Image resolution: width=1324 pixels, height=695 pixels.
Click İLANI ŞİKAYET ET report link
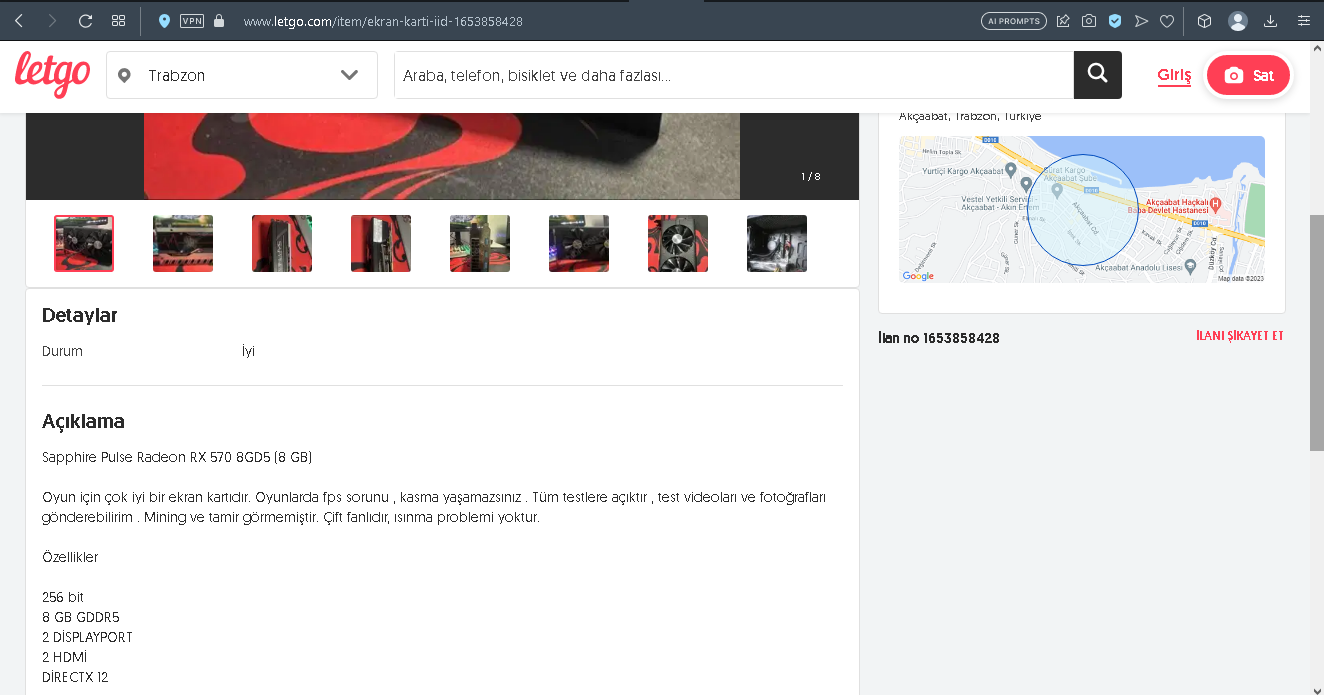tap(1240, 336)
